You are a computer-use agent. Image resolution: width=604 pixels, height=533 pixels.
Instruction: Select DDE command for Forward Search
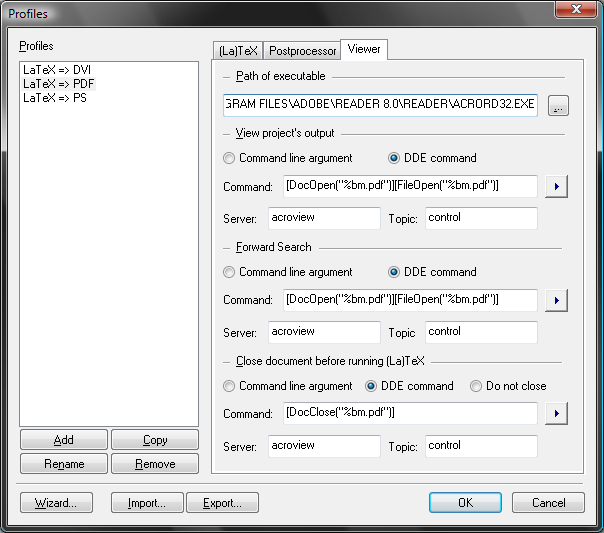(432, 272)
